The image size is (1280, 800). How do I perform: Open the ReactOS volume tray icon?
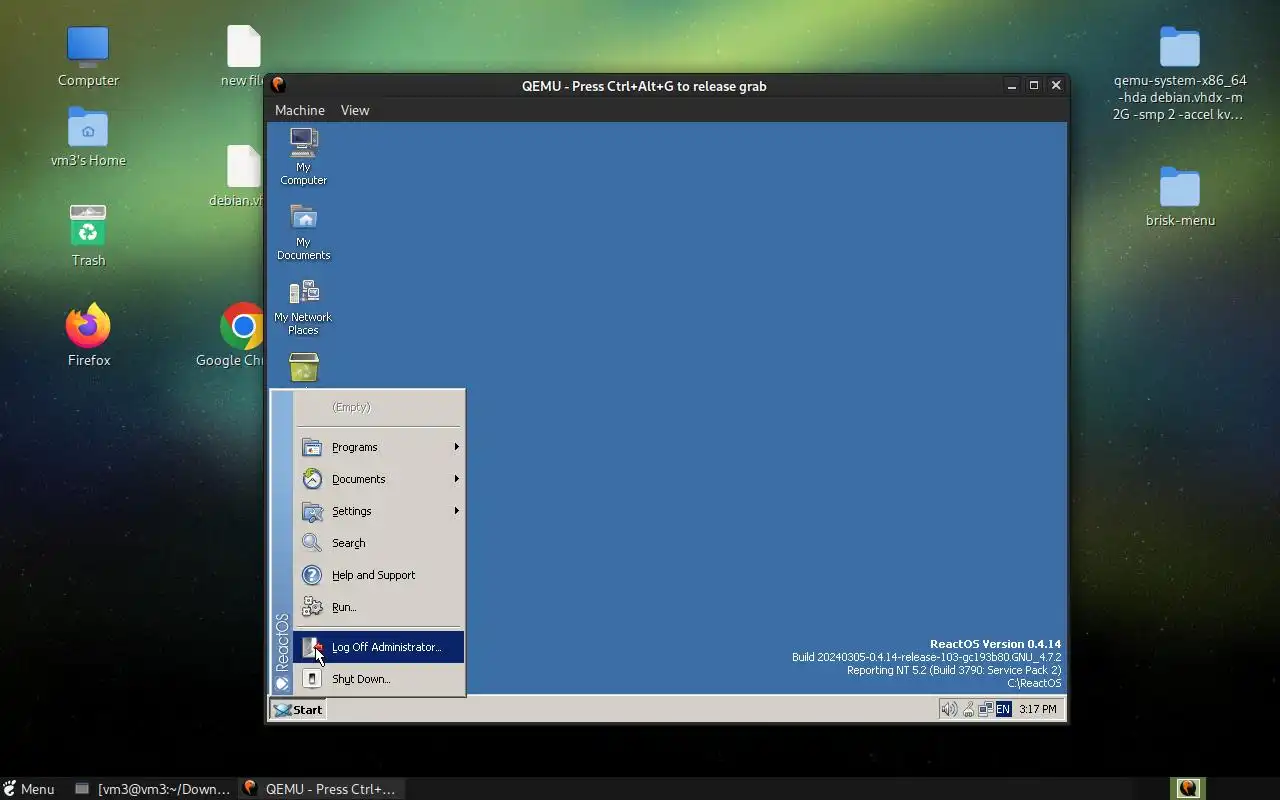949,709
